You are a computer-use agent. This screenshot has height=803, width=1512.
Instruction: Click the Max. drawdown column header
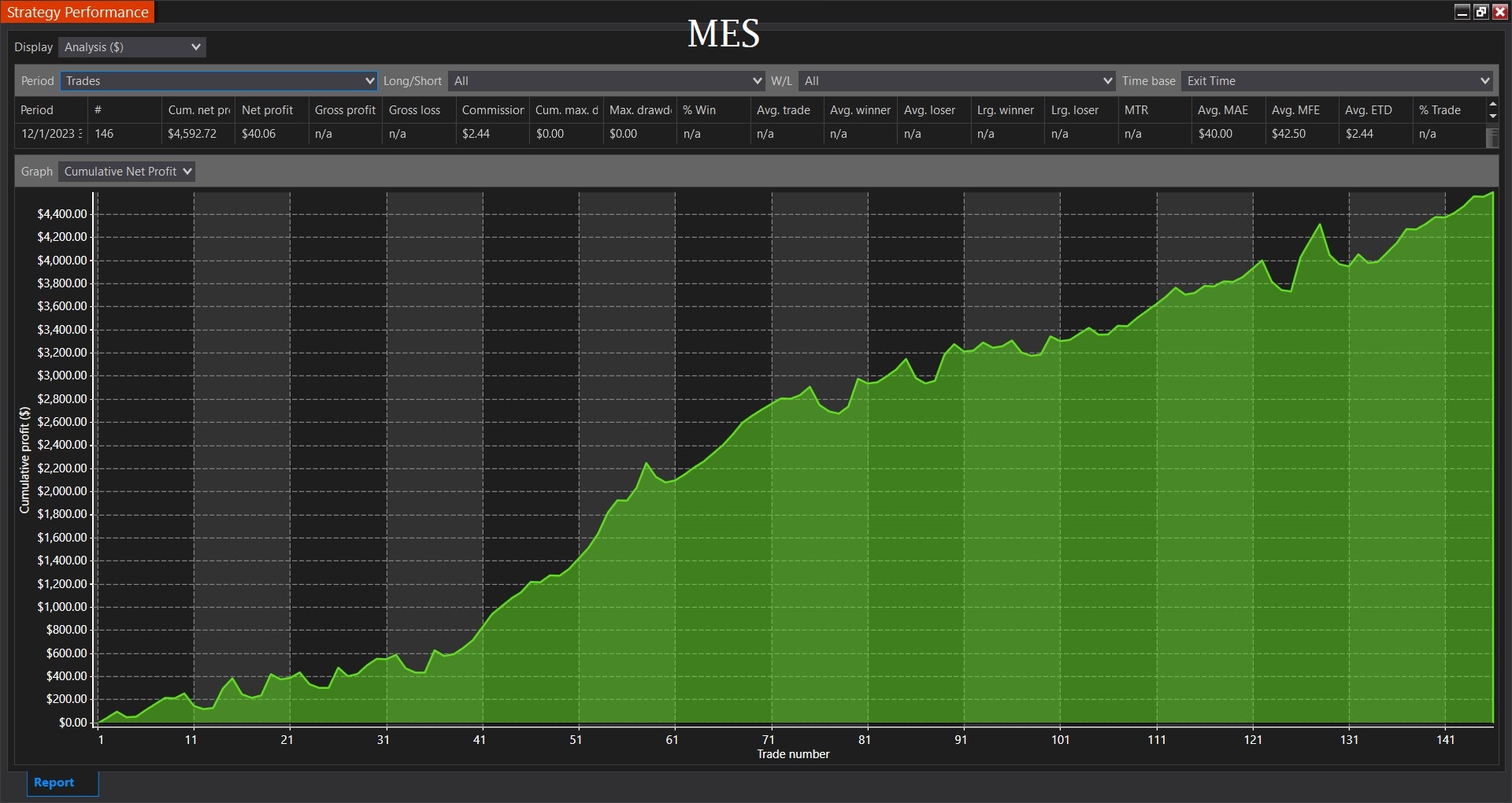[639, 110]
